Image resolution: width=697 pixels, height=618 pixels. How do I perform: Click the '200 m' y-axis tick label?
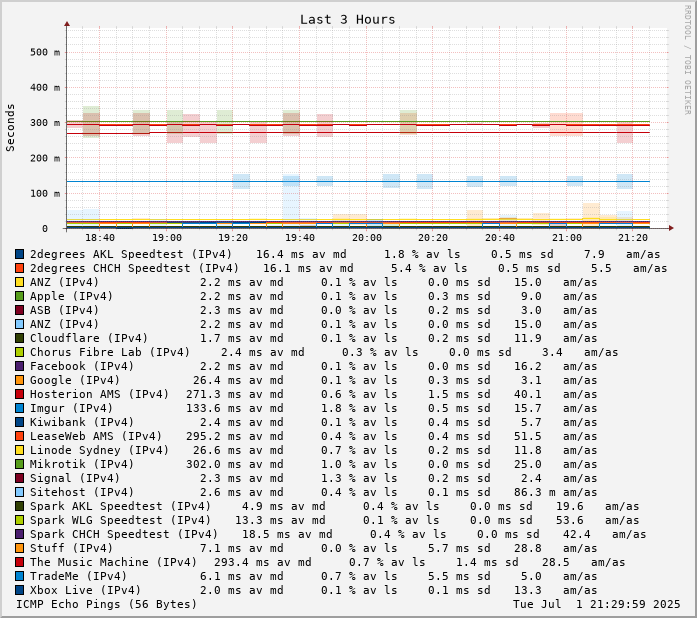pos(45,158)
